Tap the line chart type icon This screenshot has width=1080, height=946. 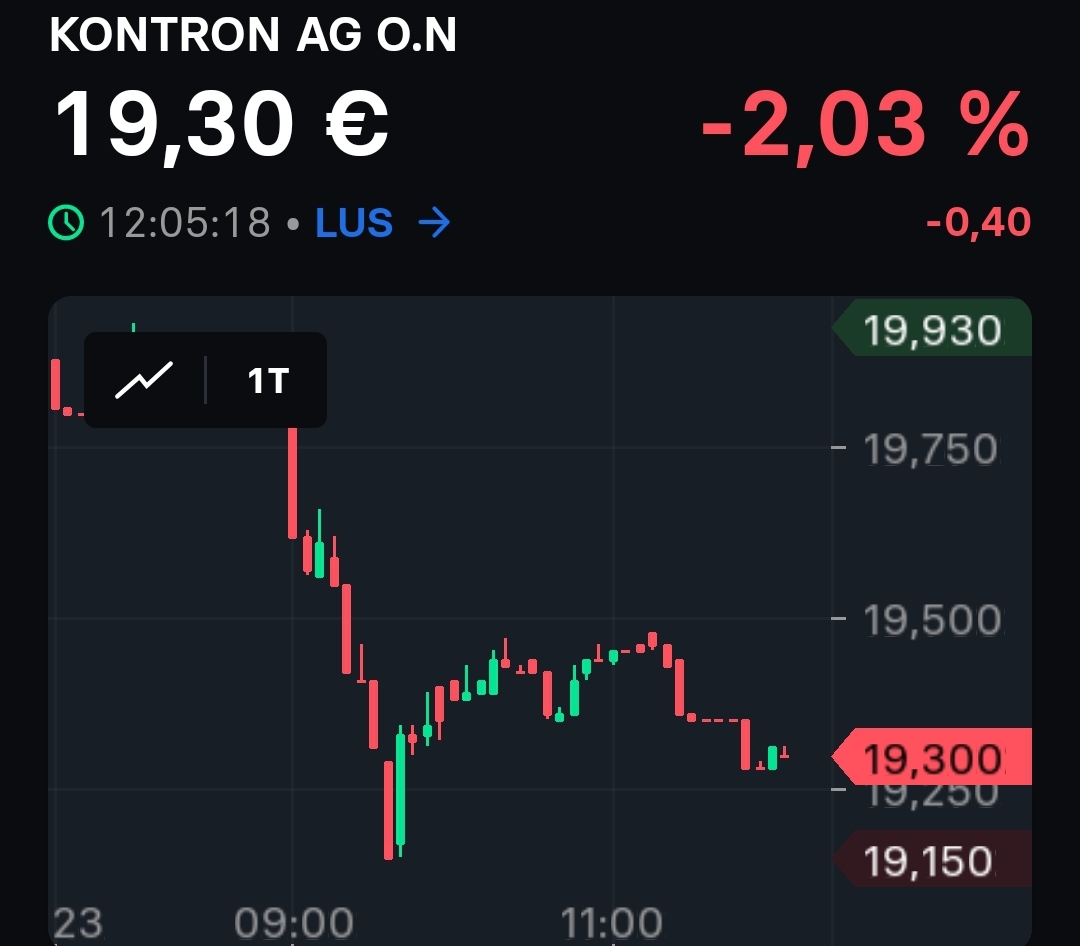coord(144,380)
